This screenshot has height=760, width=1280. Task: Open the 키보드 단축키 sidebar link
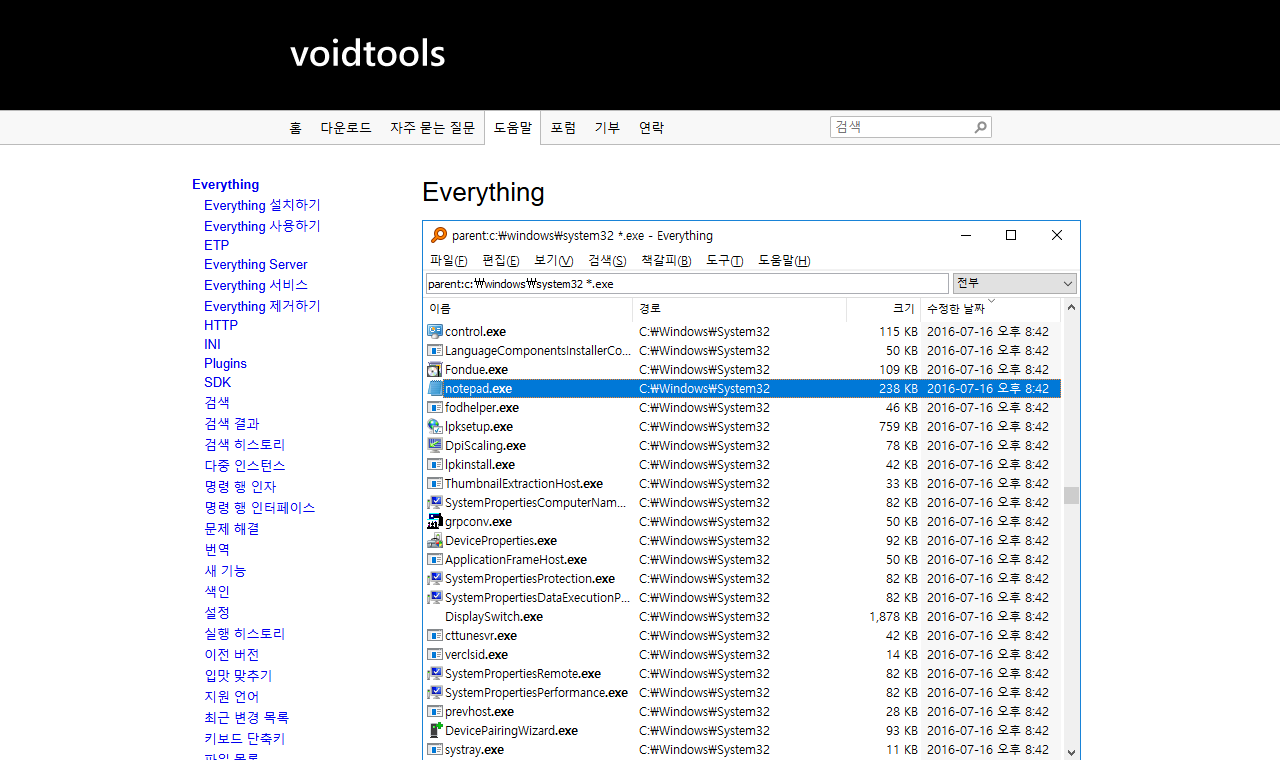(245, 738)
